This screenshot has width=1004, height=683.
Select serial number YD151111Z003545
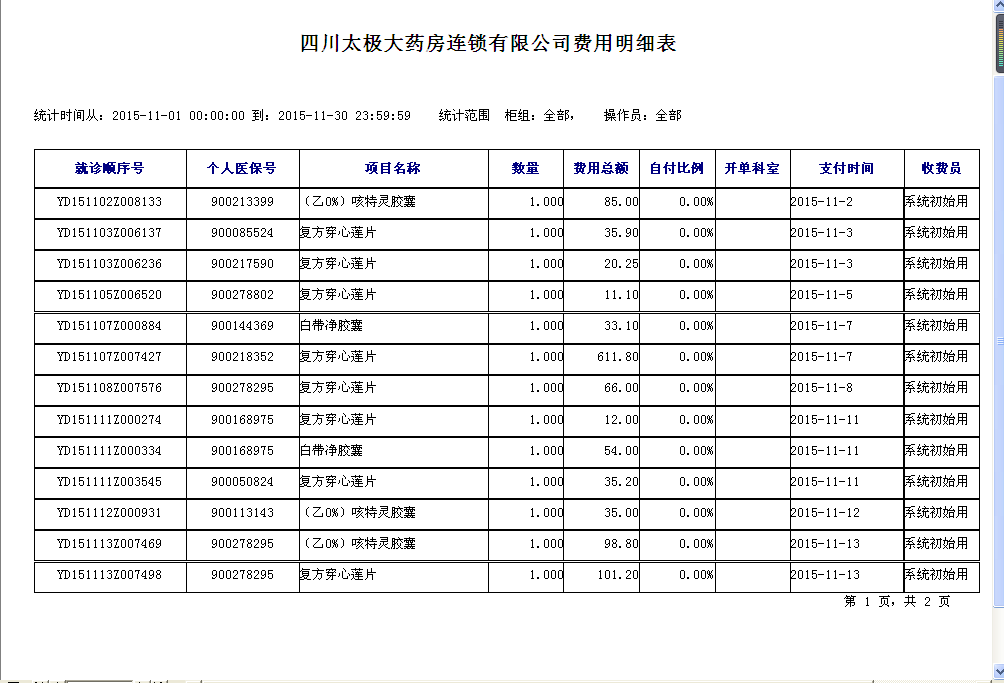(109, 482)
